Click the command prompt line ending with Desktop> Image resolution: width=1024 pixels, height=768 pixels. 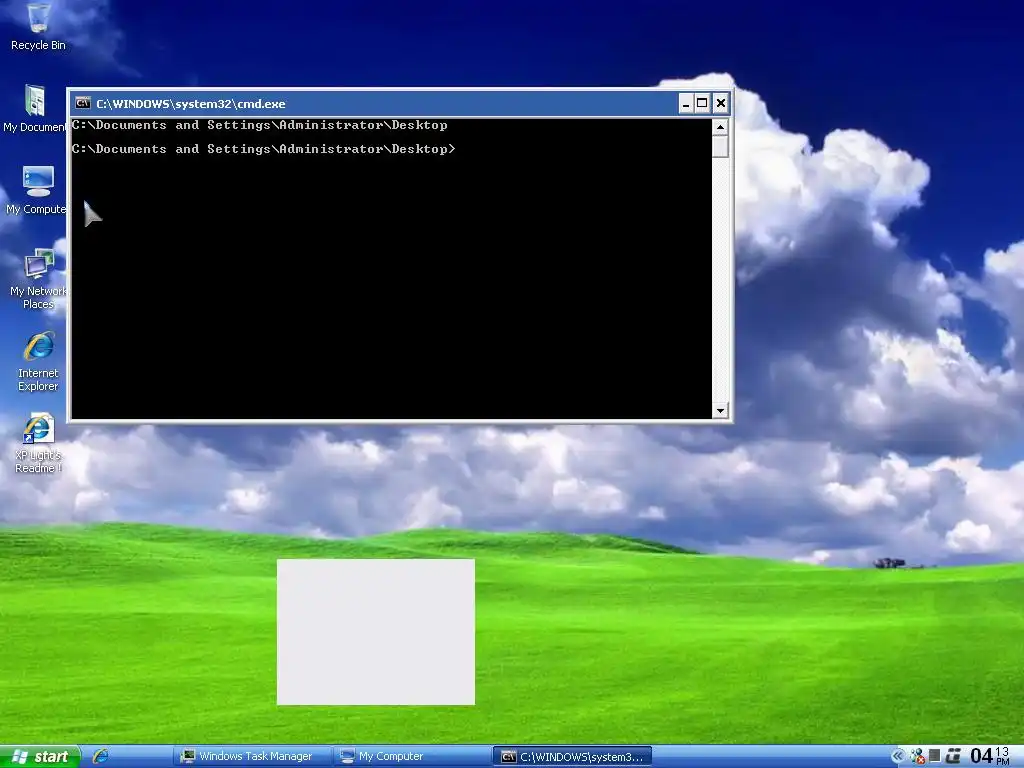click(x=264, y=149)
